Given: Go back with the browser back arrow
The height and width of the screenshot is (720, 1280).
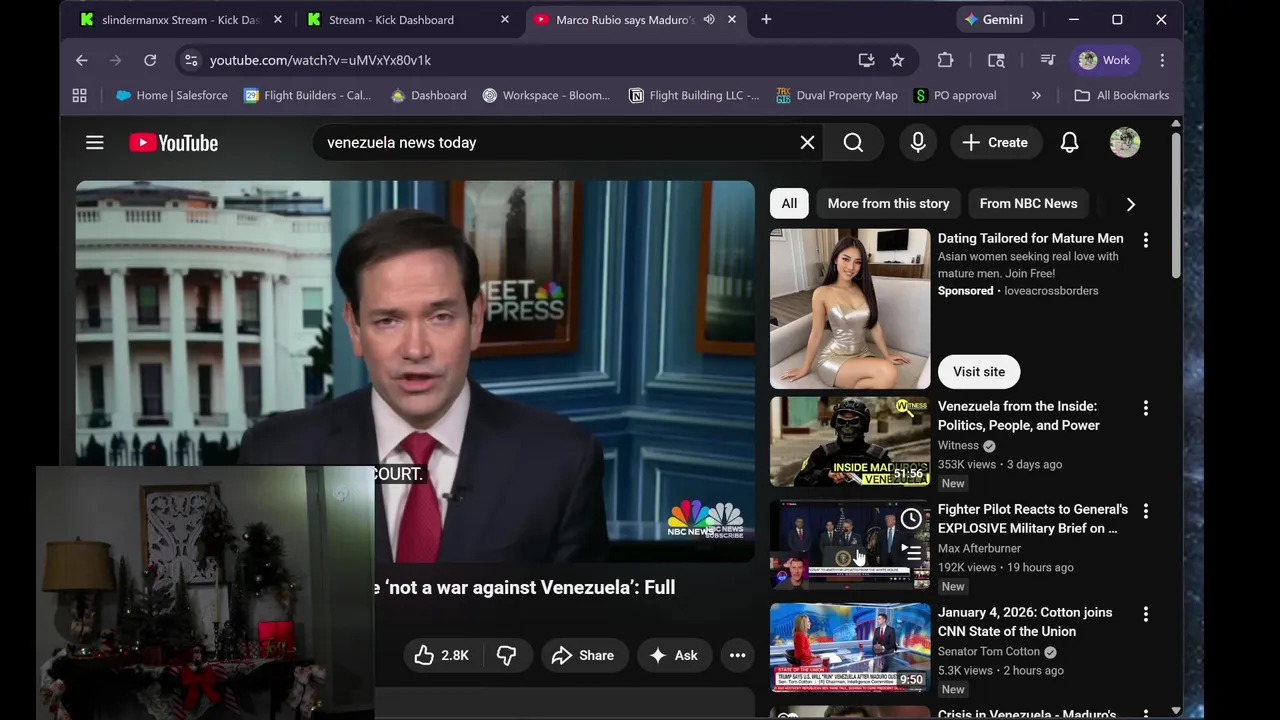Looking at the screenshot, I should pos(82,60).
